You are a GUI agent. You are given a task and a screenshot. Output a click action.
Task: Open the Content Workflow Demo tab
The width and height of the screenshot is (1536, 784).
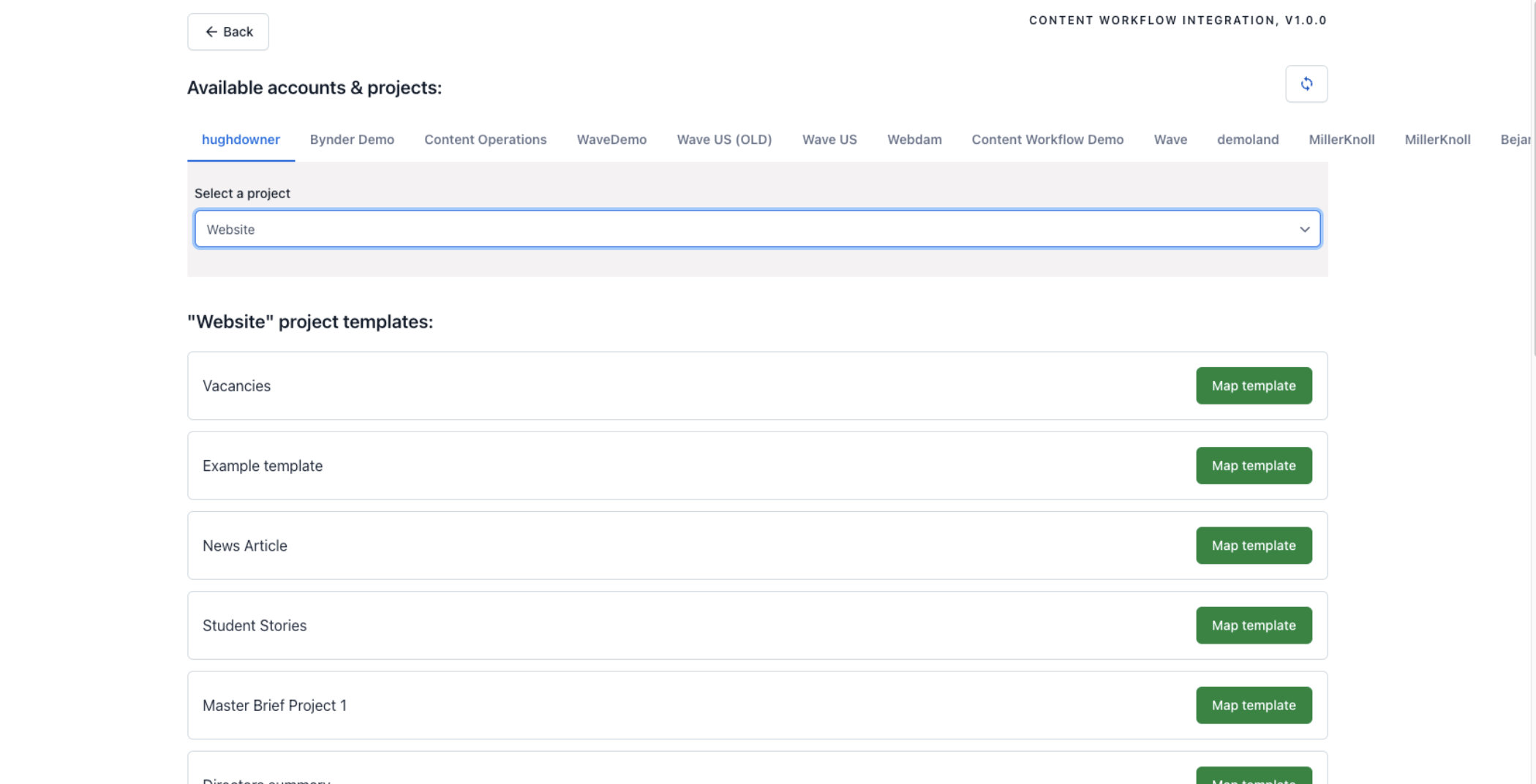[1047, 140]
